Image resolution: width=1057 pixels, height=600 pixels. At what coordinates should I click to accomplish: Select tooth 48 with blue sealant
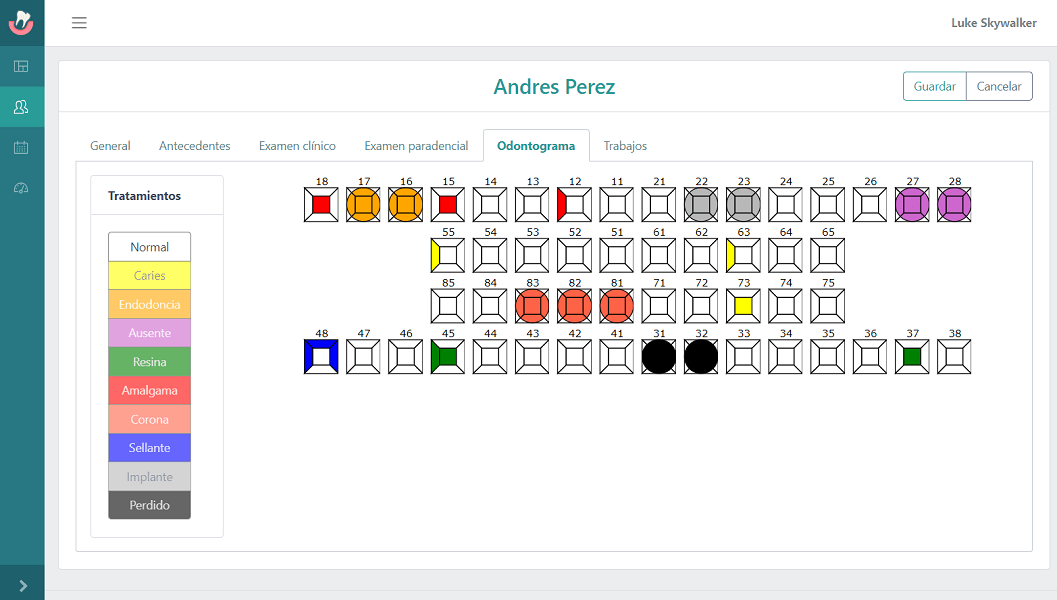coord(321,357)
